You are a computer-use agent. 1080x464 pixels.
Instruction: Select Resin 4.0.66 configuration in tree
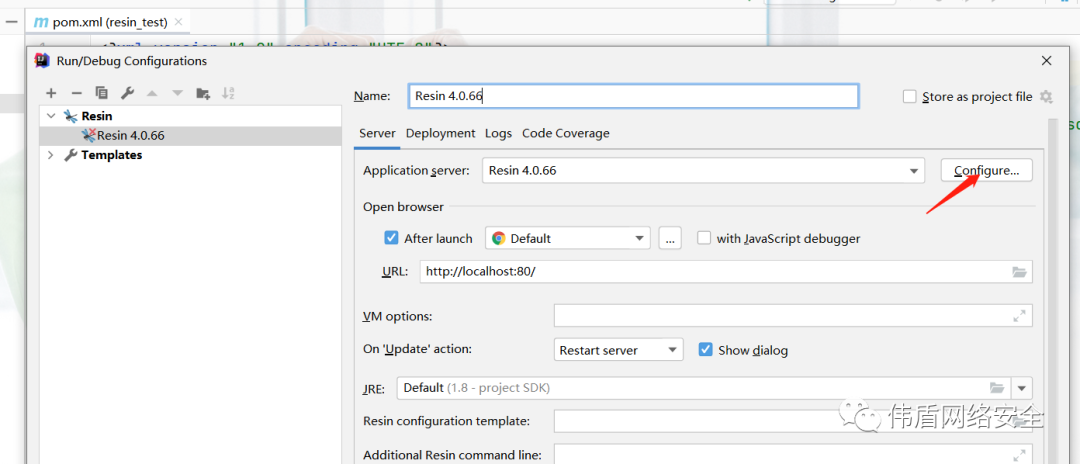click(190, 135)
